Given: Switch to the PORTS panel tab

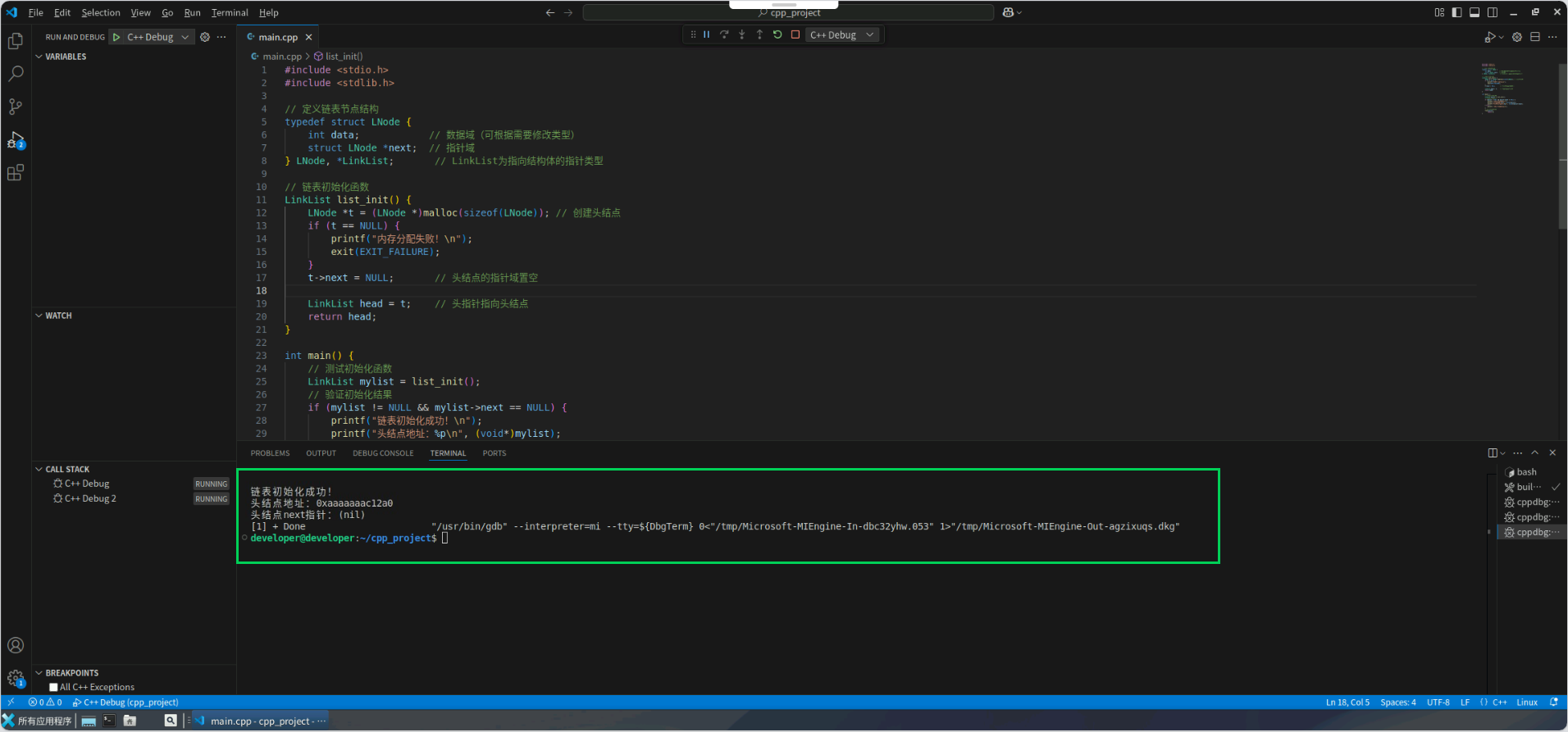Looking at the screenshot, I should [495, 453].
